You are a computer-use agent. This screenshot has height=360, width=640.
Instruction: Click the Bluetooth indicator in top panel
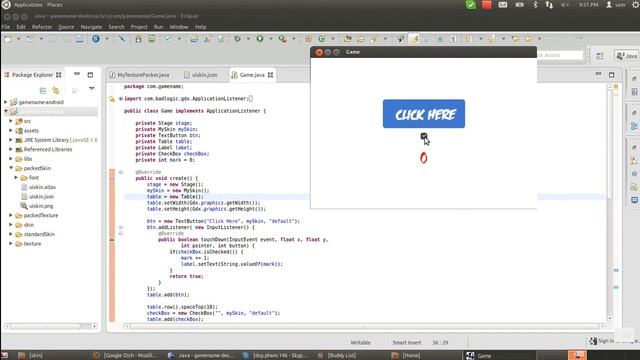click(535, 5)
